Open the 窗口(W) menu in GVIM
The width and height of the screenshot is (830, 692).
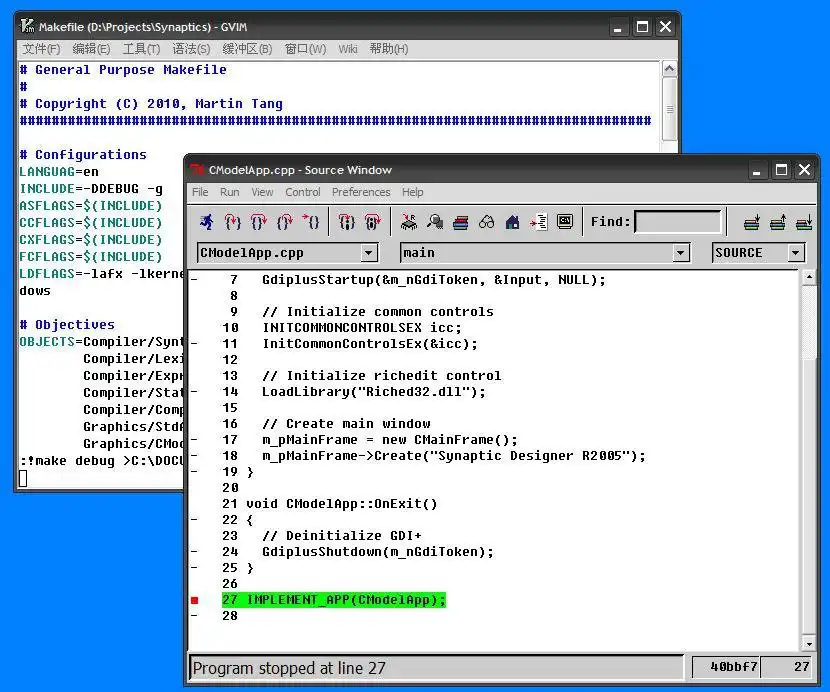click(x=305, y=49)
